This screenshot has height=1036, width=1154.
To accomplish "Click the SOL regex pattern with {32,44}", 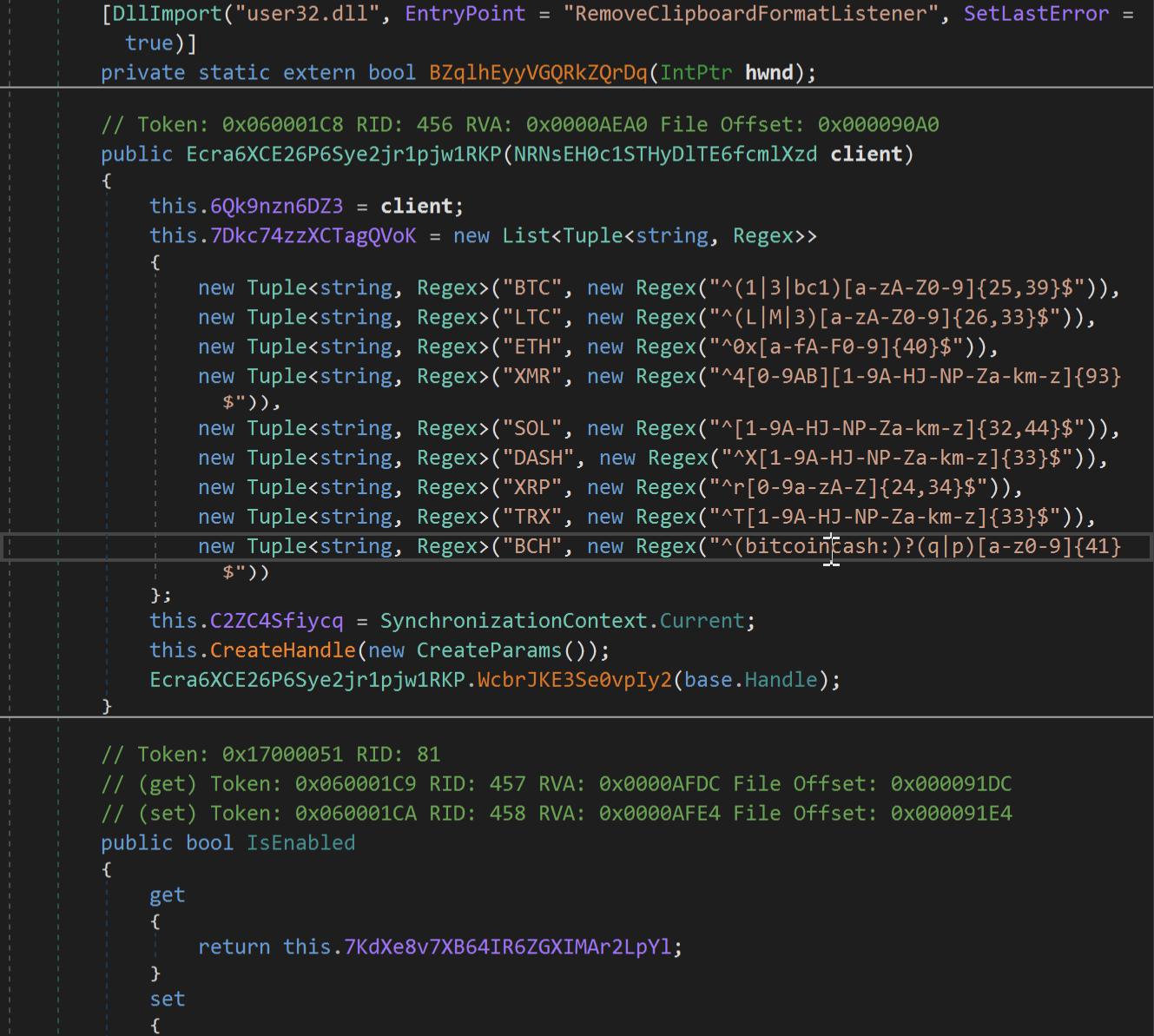I will click(897, 429).
